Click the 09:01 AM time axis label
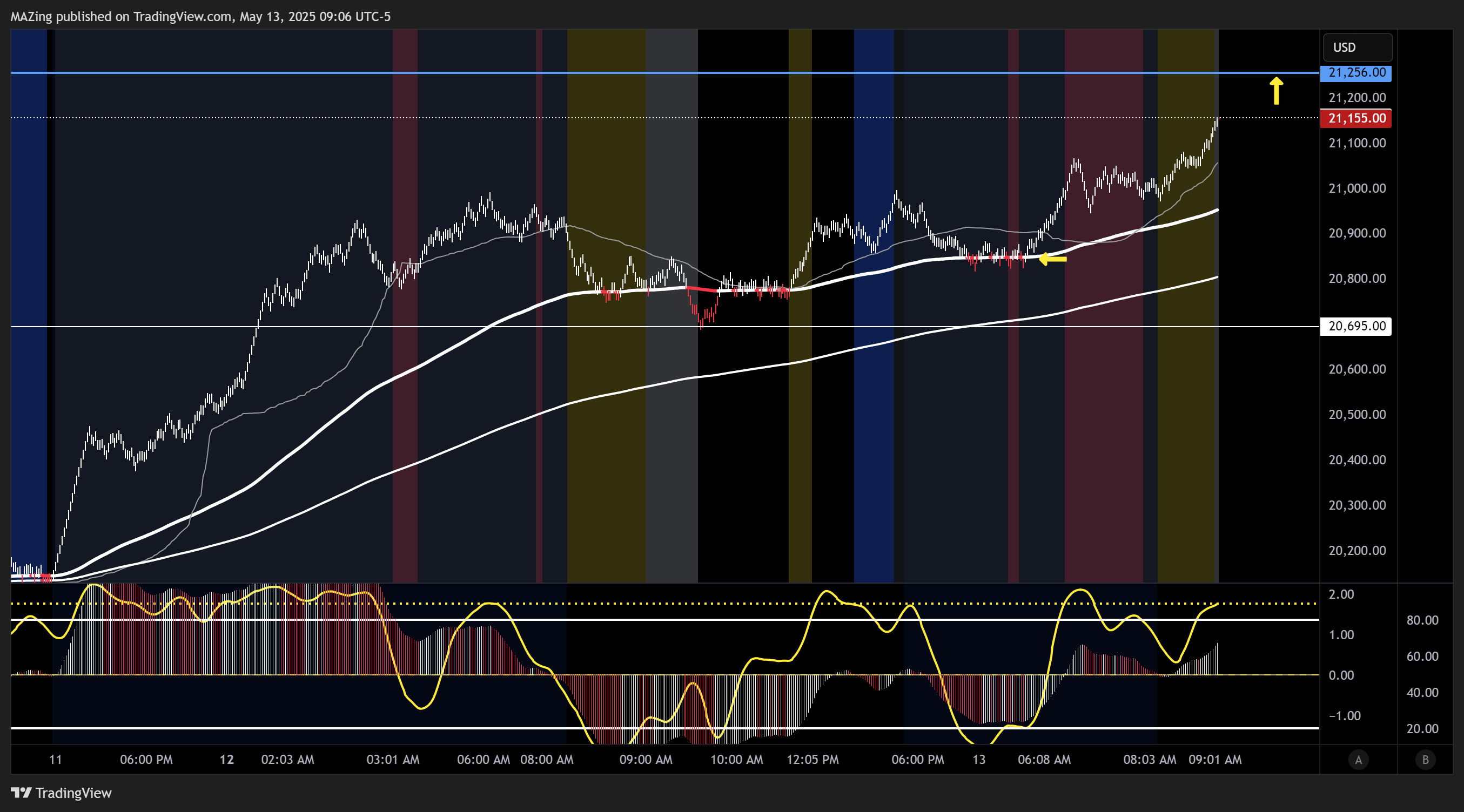This screenshot has height=812, width=1464. (x=1215, y=760)
